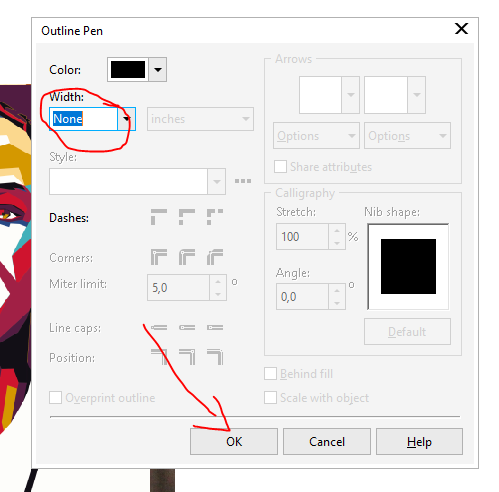Click the OK button
Screen dimensions: 499x492
234,442
